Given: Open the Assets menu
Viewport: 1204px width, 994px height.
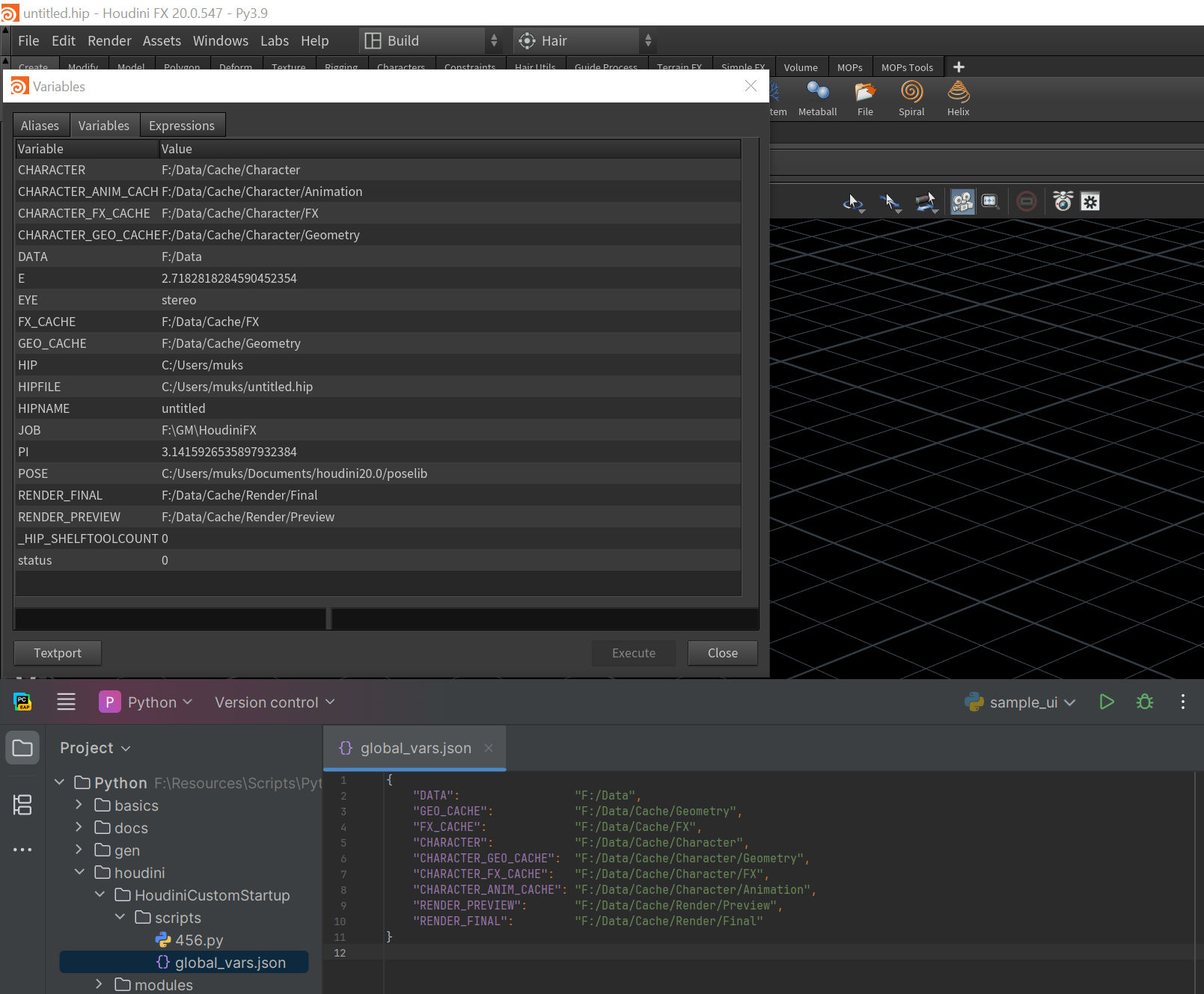Looking at the screenshot, I should click(x=162, y=41).
